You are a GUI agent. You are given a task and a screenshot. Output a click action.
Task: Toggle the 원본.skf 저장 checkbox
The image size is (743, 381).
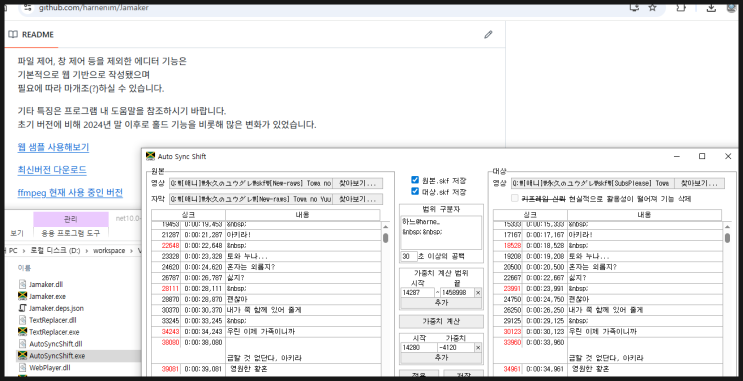click(x=415, y=180)
